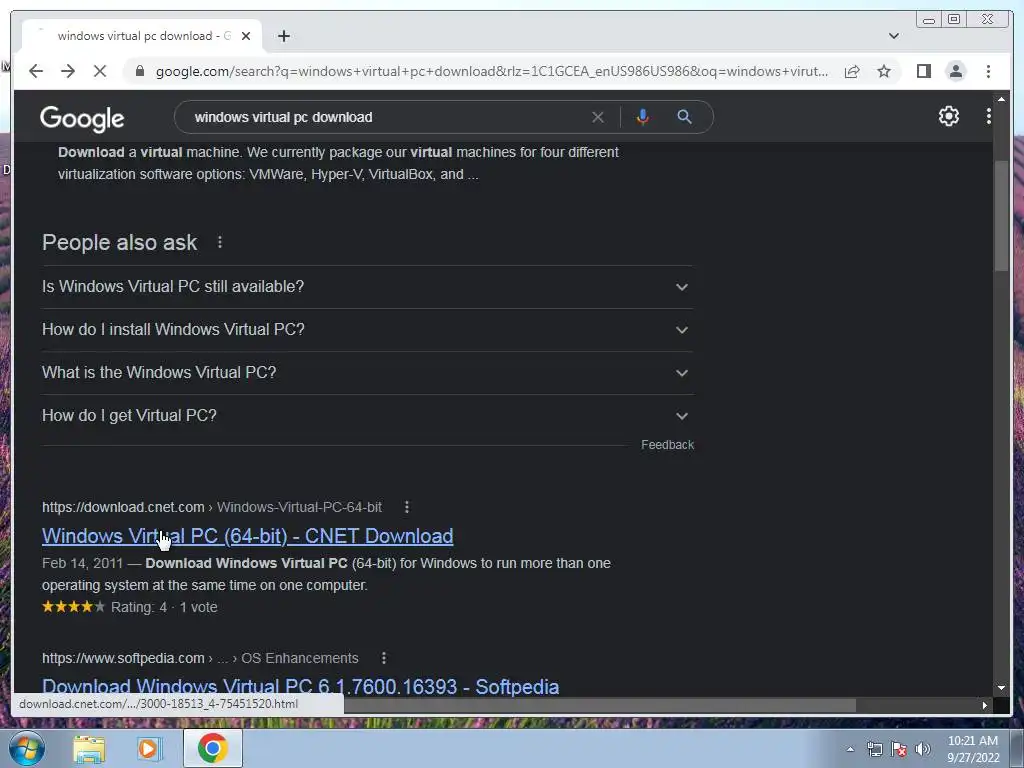Viewport: 1024px width, 768px height.
Task: Open the volume speaker tray icon
Action: [x=923, y=749]
